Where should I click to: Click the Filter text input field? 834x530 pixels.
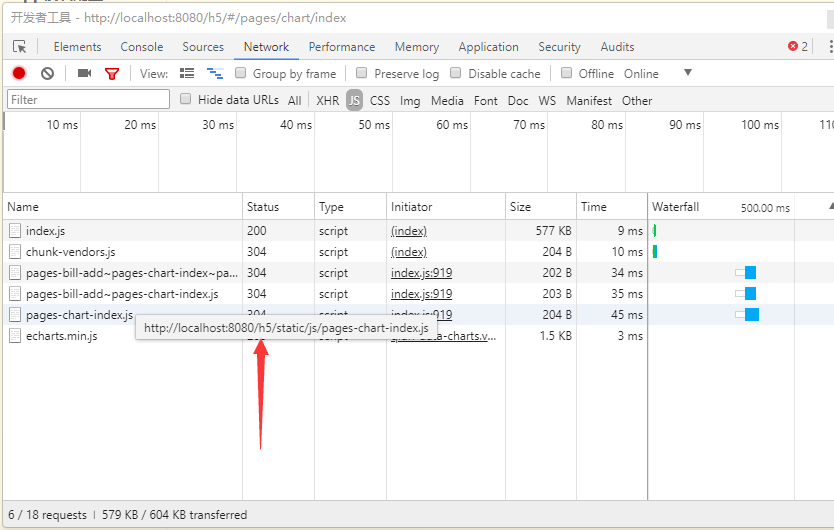[x=88, y=99]
